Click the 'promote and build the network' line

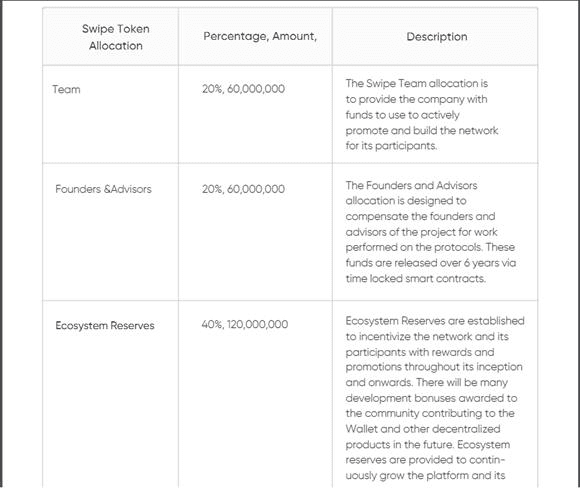click(x=422, y=130)
